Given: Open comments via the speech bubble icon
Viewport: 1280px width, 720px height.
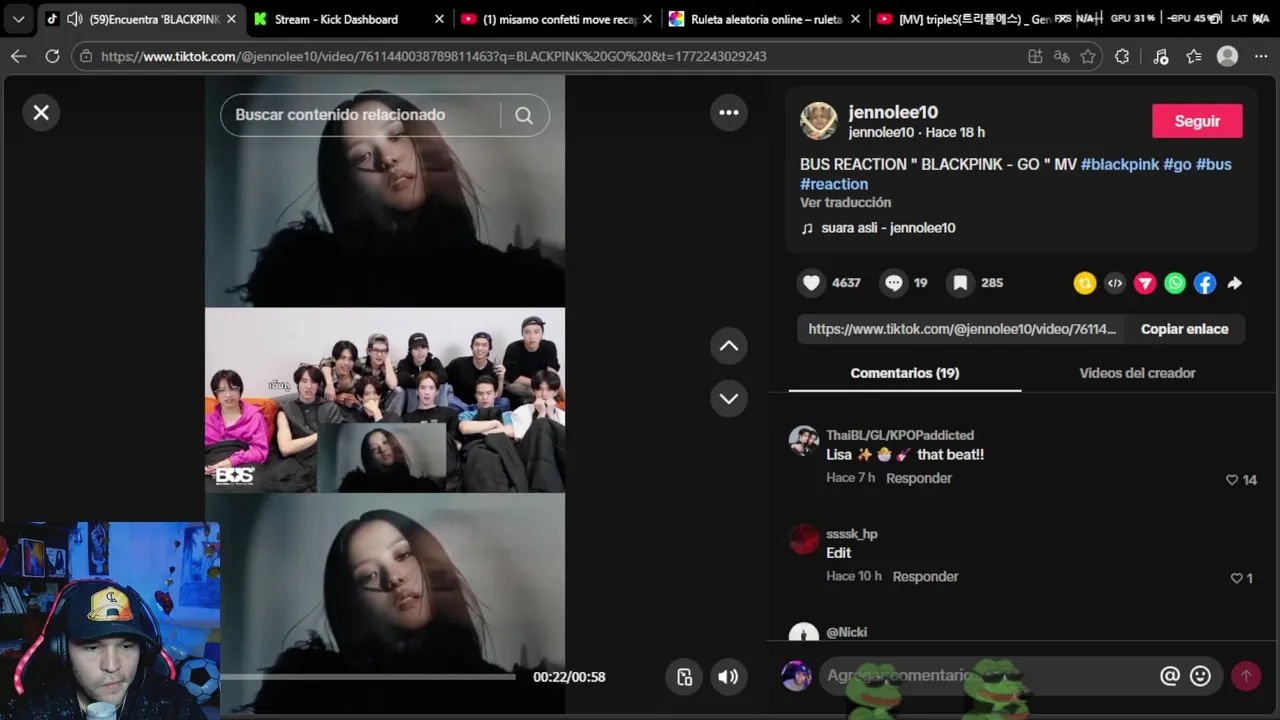Looking at the screenshot, I should 894,283.
